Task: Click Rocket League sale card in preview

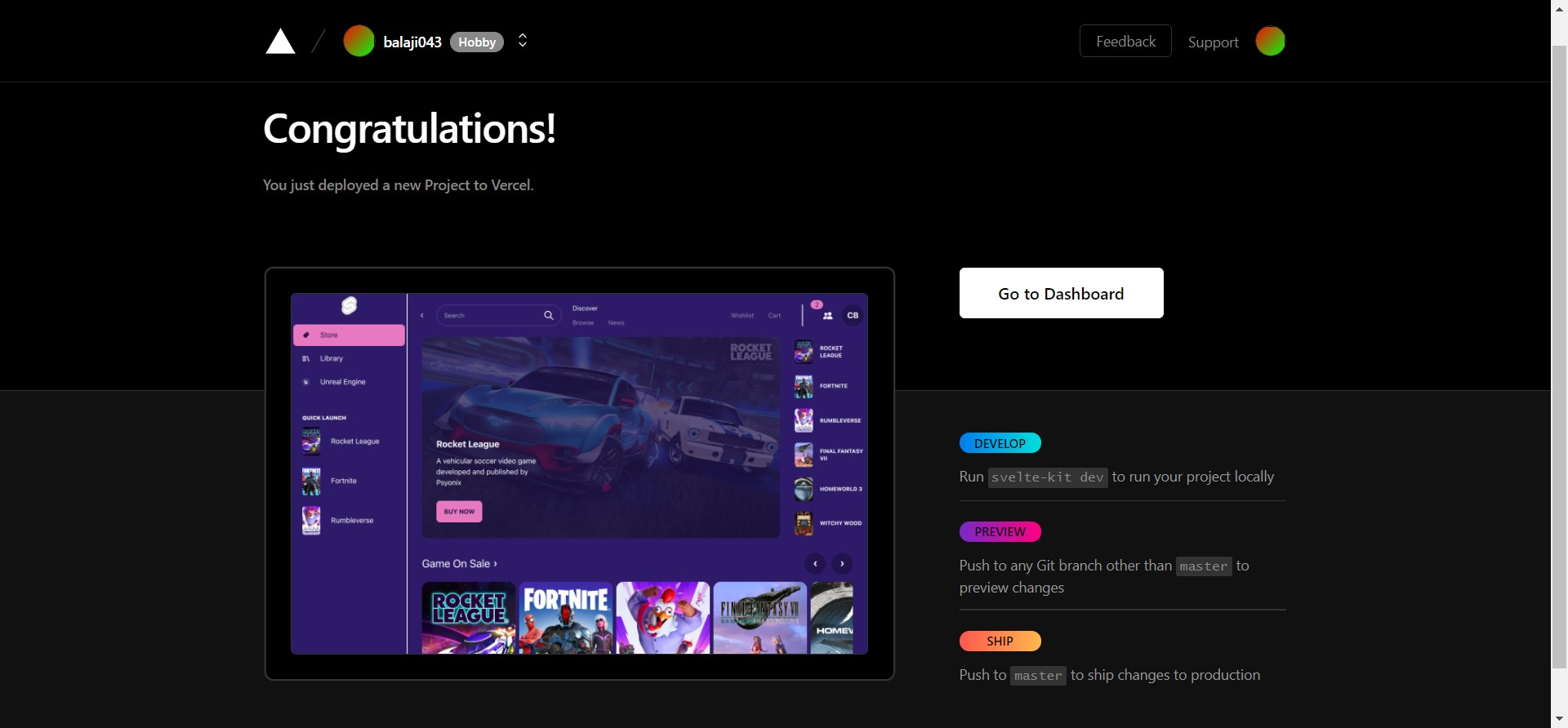Action: pyautogui.click(x=469, y=618)
